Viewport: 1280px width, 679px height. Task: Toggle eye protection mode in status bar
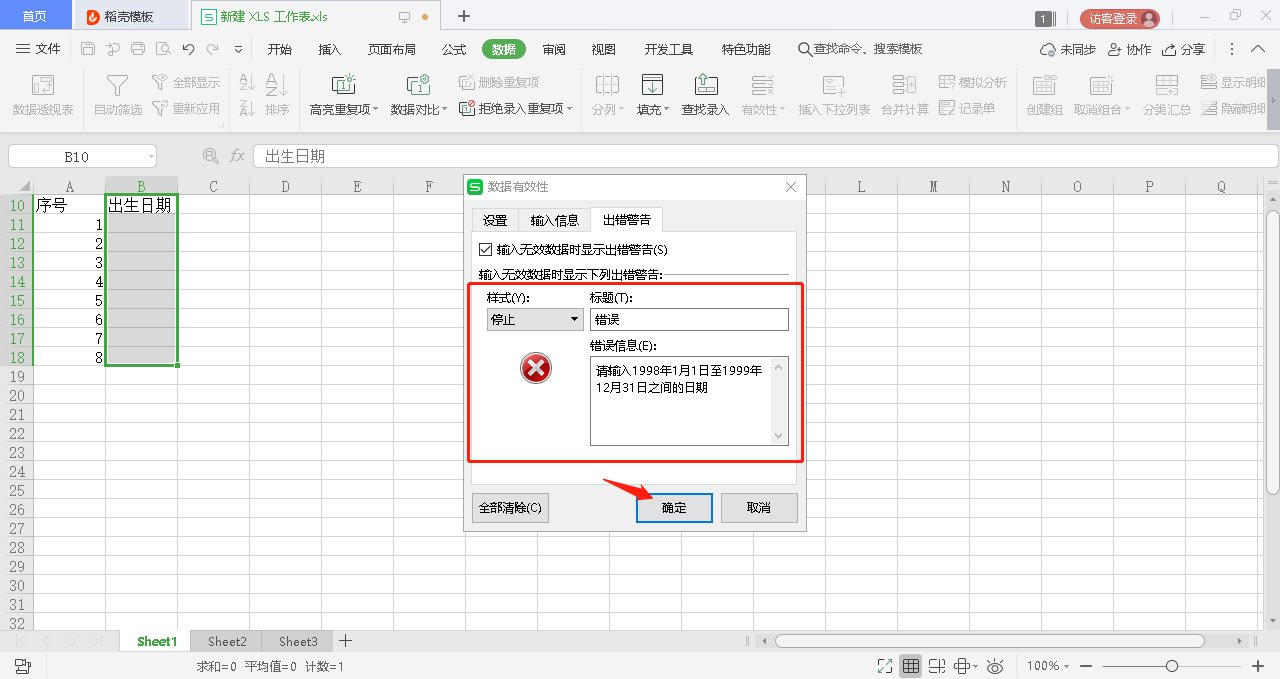click(995, 666)
